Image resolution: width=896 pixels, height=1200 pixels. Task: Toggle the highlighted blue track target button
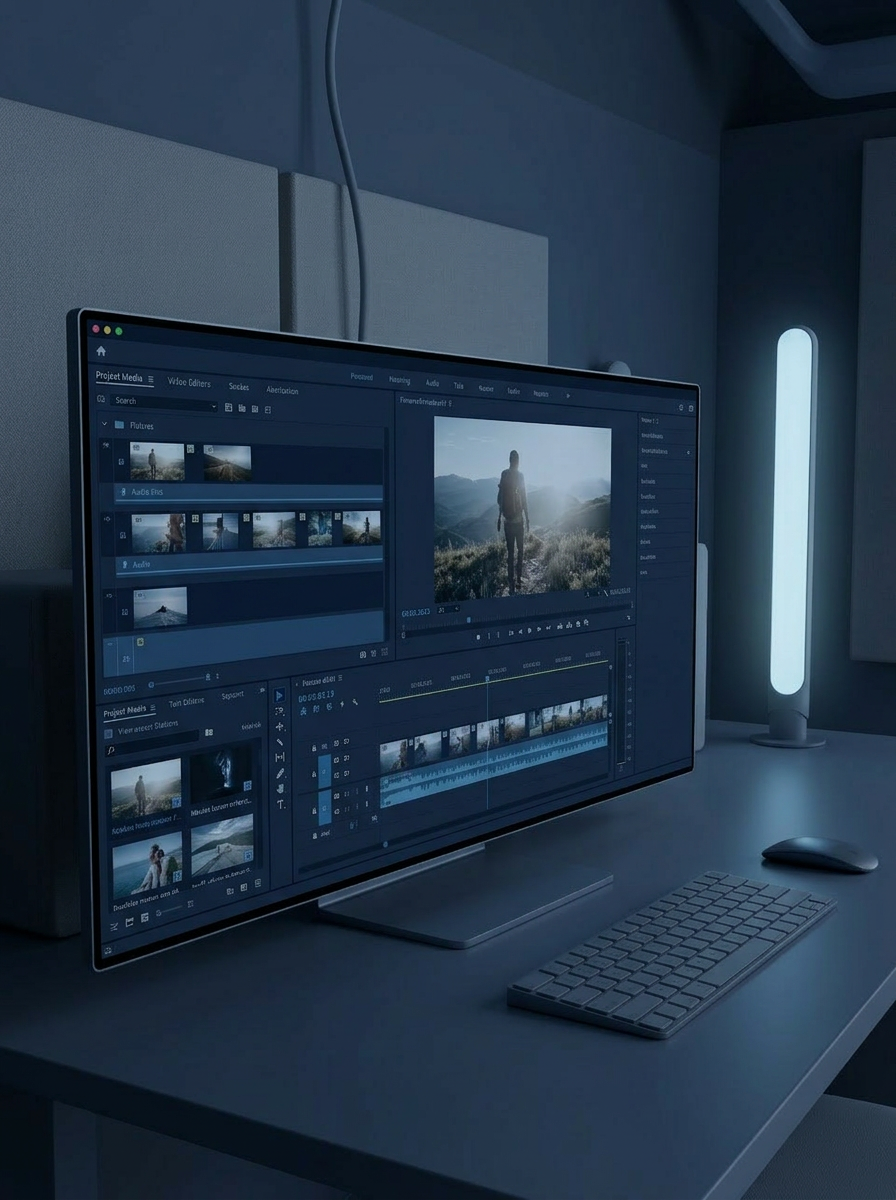coord(324,771)
